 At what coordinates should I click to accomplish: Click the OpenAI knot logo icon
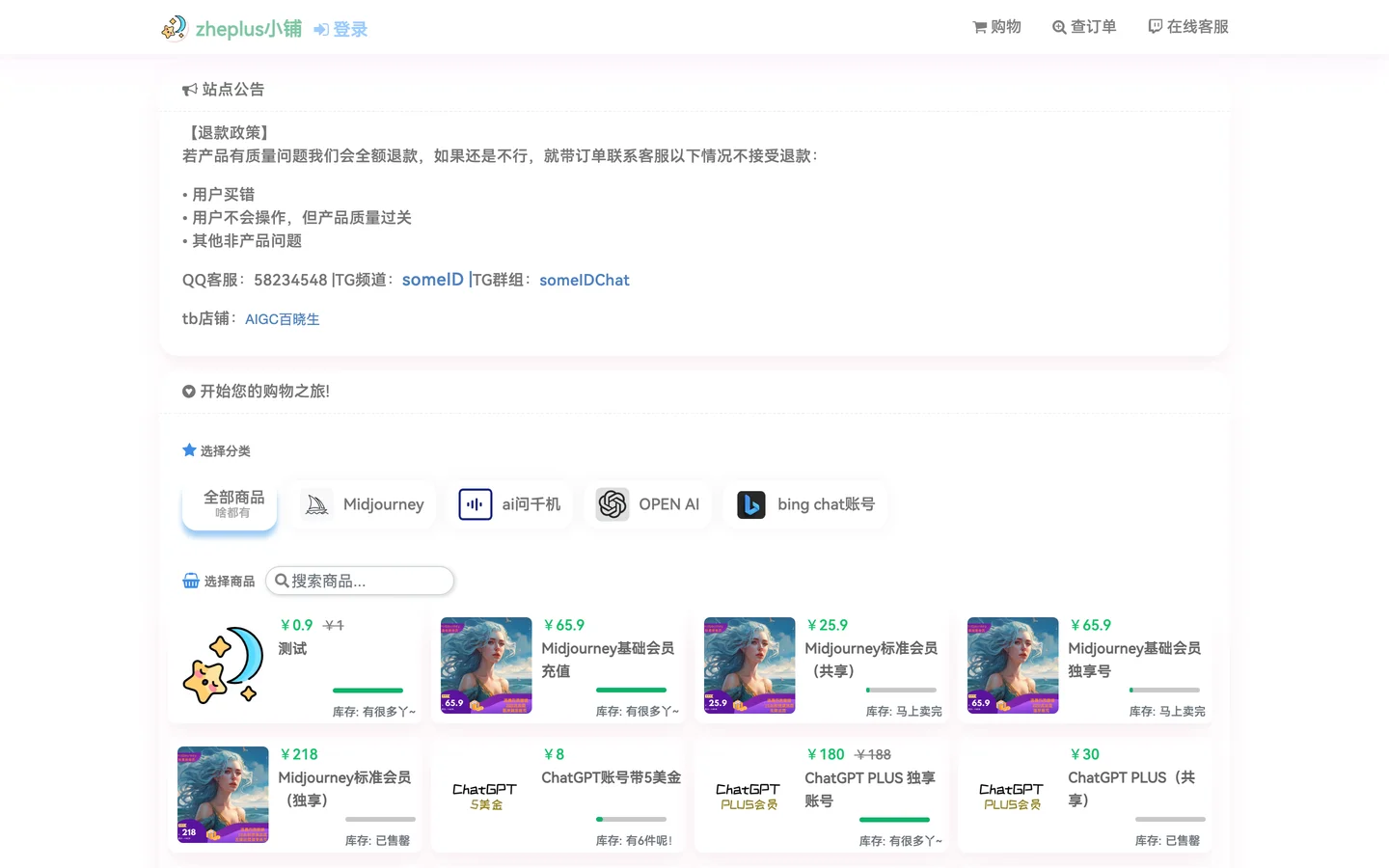[613, 504]
